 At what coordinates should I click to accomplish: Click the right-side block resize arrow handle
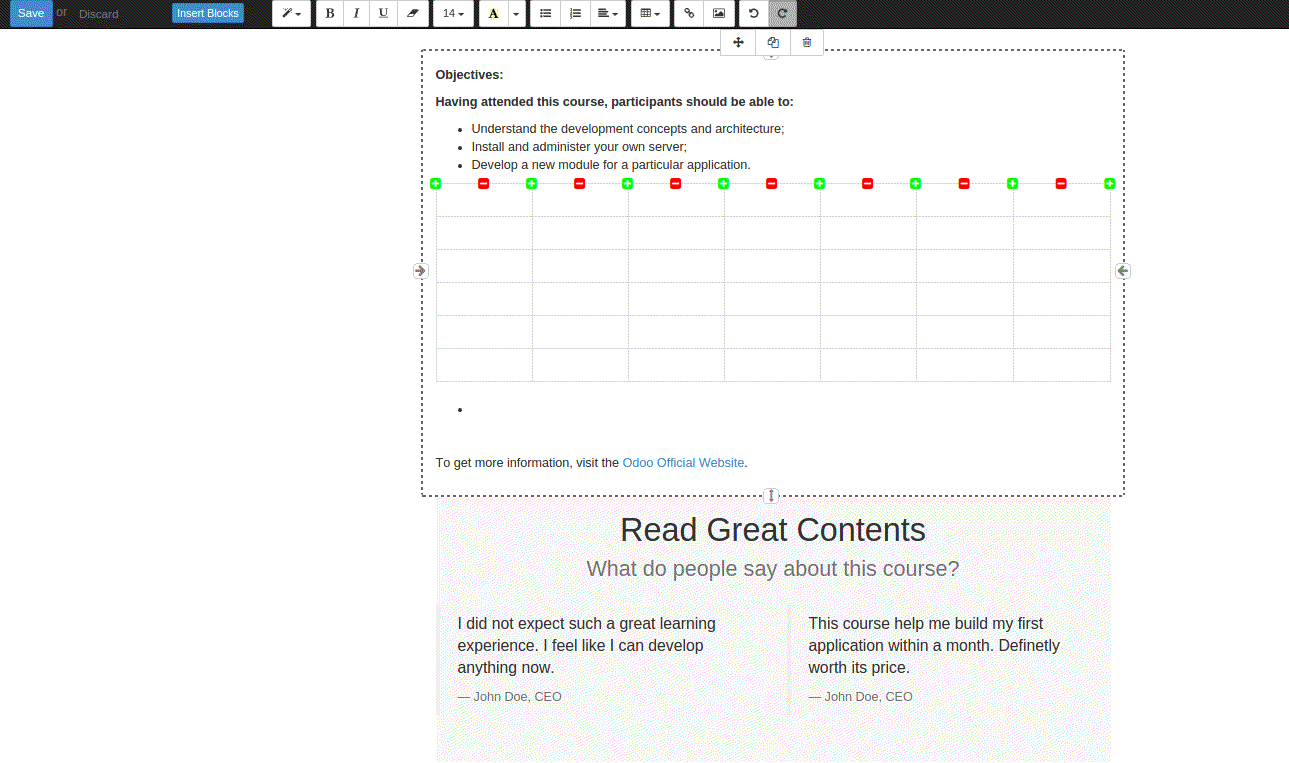pyautogui.click(x=1123, y=271)
